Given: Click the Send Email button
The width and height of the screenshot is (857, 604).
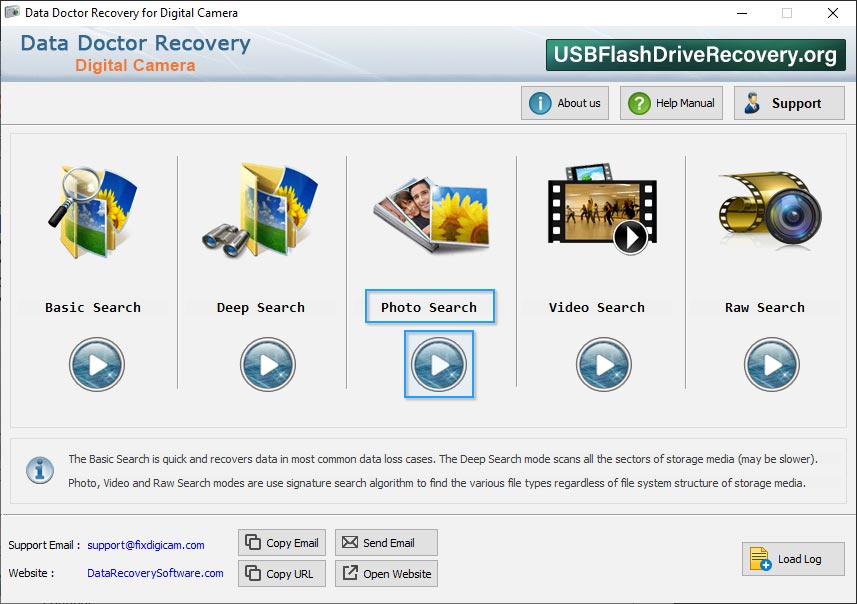Looking at the screenshot, I should (386, 543).
